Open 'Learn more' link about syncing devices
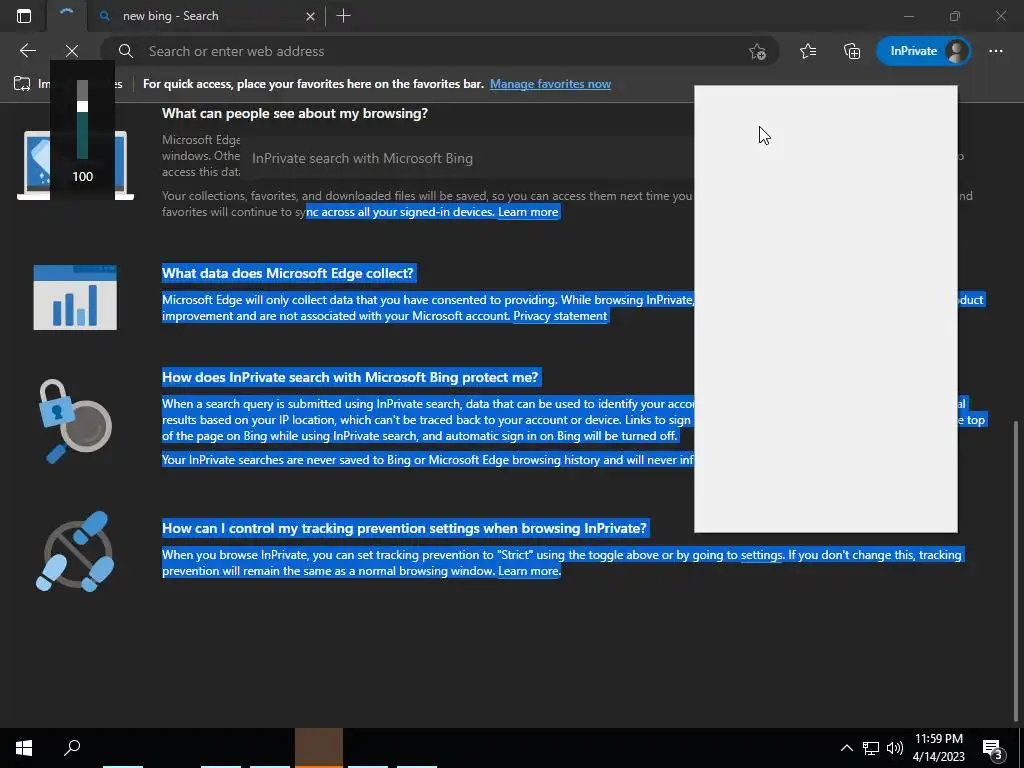The image size is (1024, 768). tap(528, 212)
